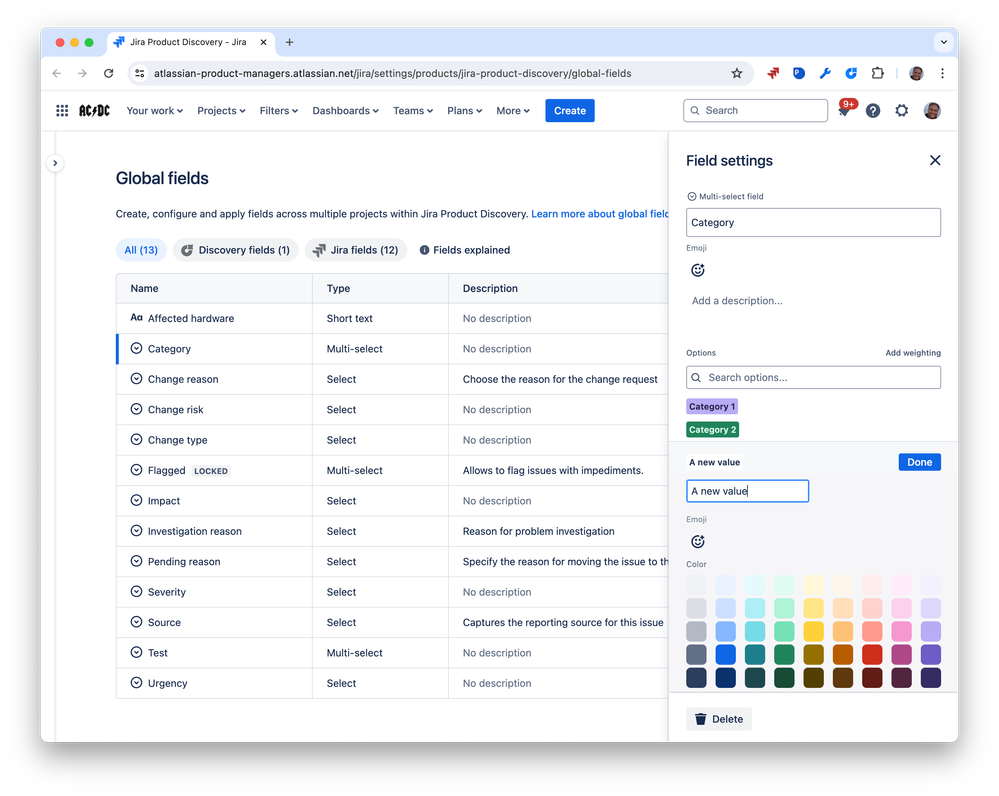Click the AC/DC site logo

point(94,111)
